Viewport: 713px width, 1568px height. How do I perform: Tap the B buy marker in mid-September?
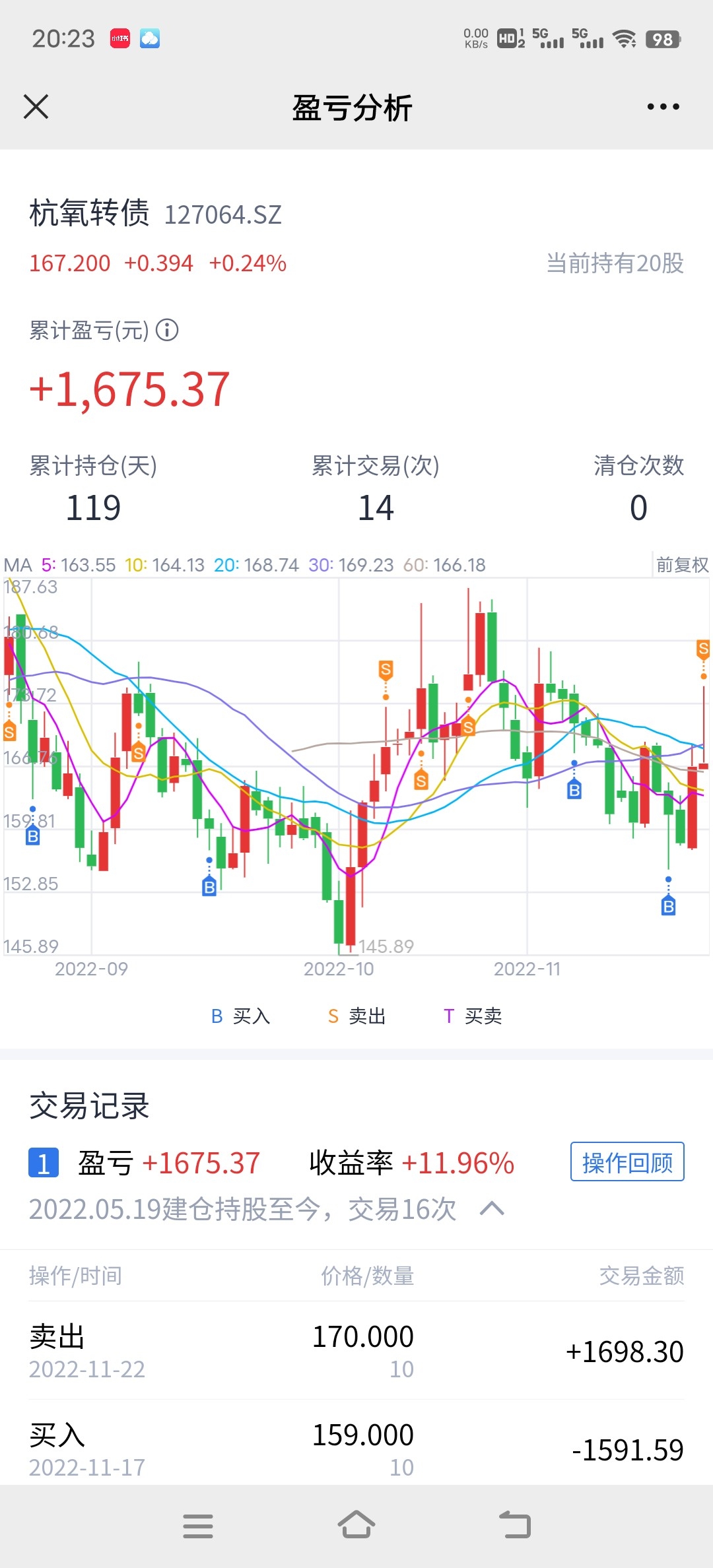pos(209,887)
